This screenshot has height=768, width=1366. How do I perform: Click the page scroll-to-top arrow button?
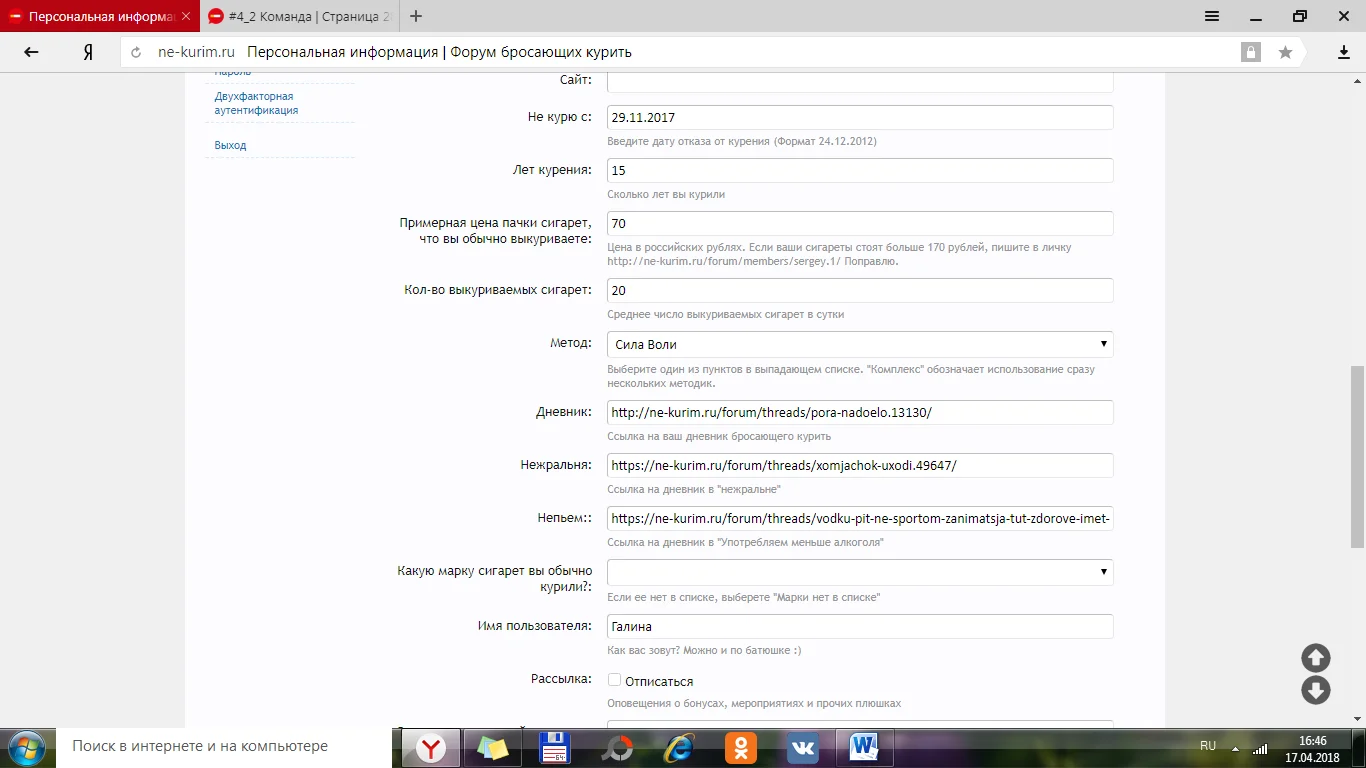[x=1315, y=657]
